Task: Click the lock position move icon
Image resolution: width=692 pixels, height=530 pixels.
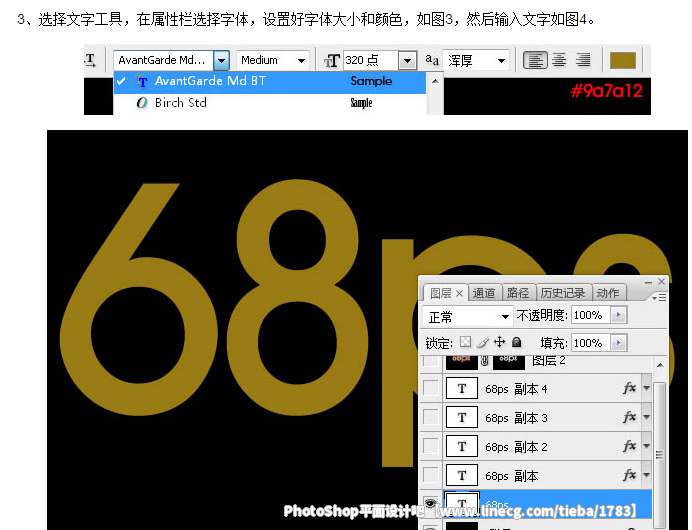Action: 499,343
